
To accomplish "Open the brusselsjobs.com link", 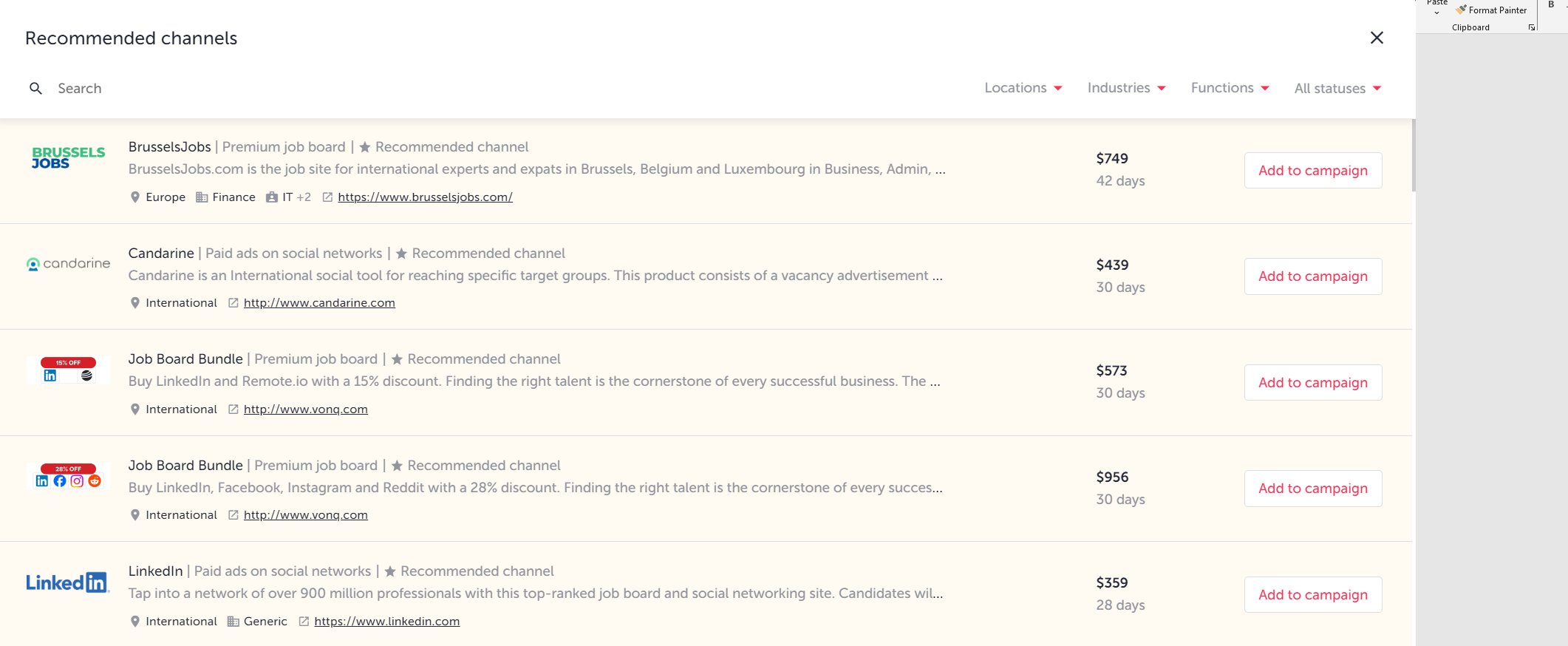I will [x=425, y=197].
